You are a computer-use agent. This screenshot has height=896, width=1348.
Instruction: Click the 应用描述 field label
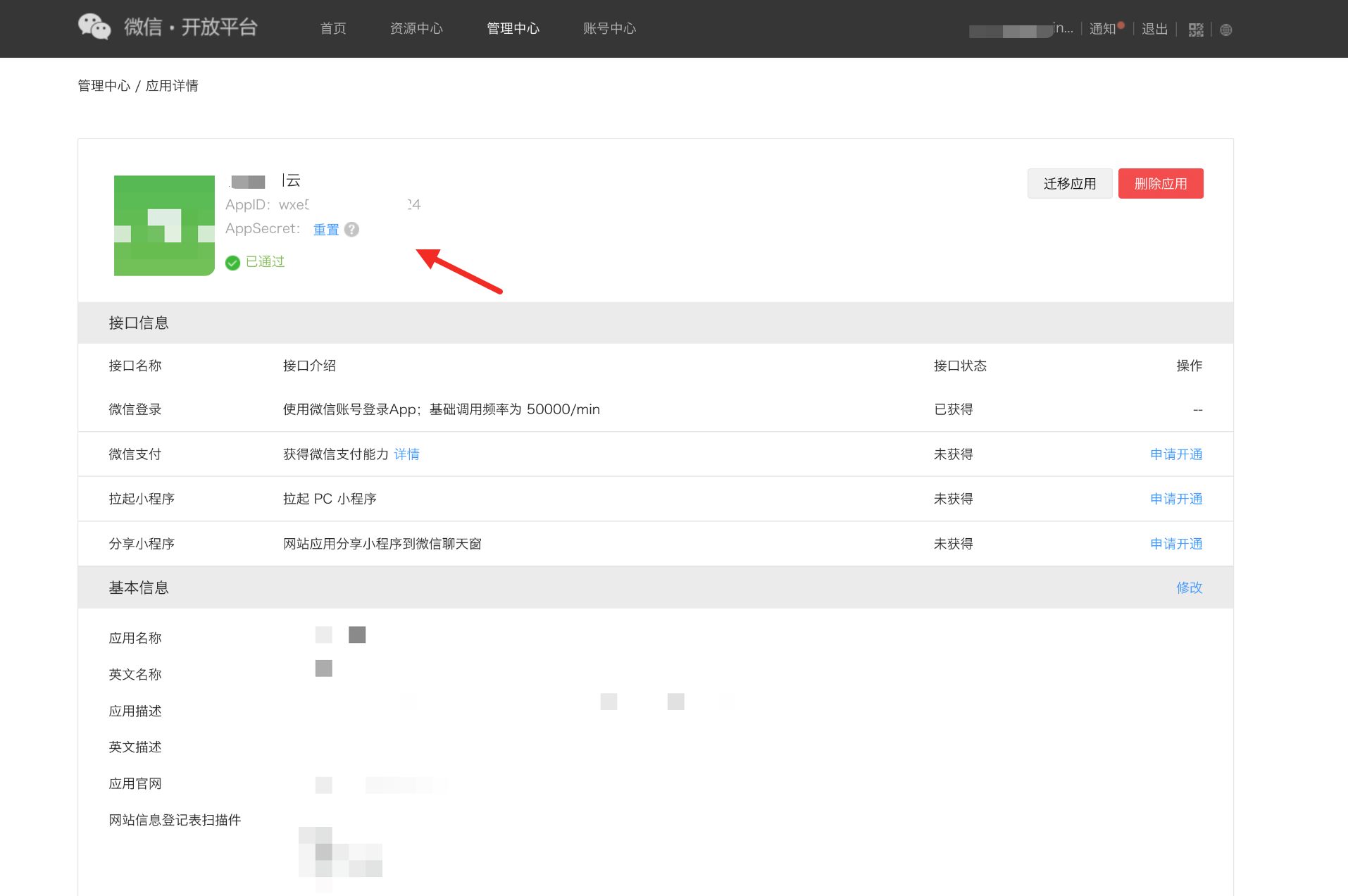pos(135,711)
